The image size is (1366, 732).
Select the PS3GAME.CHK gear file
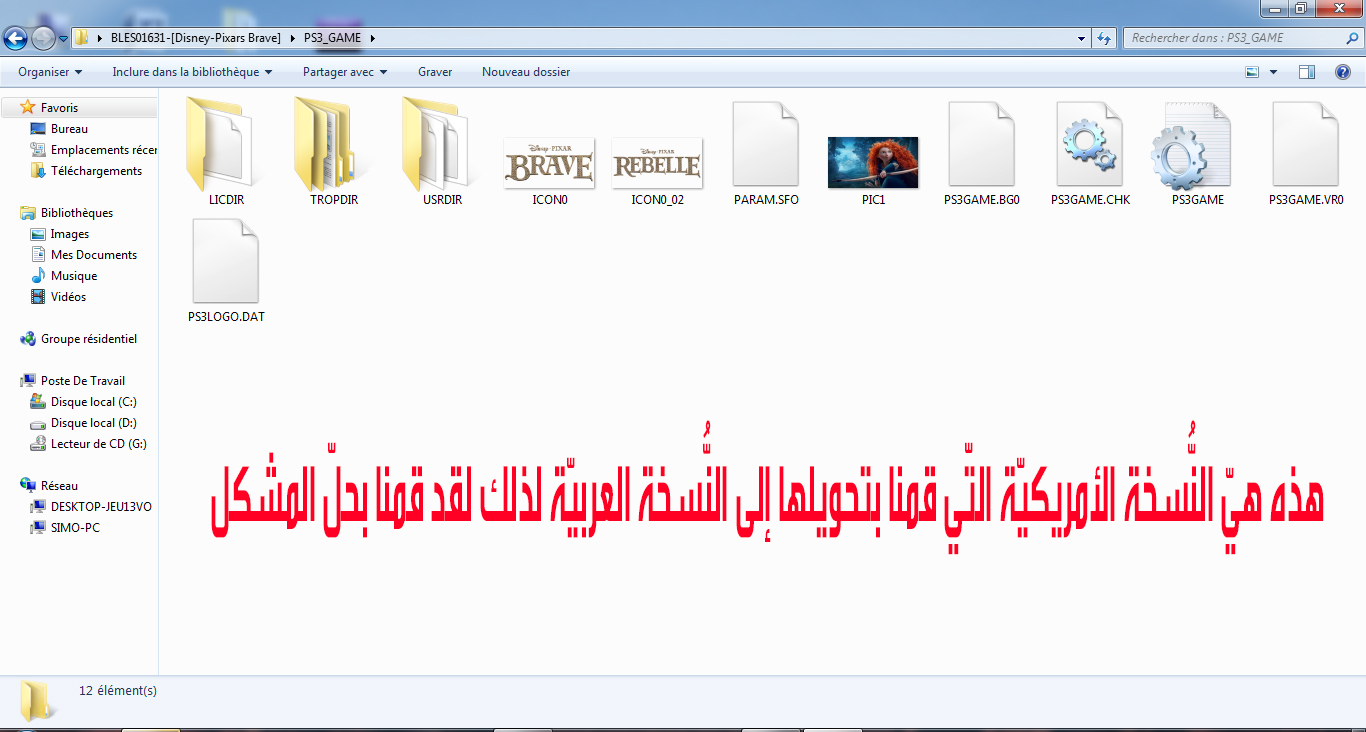1090,145
